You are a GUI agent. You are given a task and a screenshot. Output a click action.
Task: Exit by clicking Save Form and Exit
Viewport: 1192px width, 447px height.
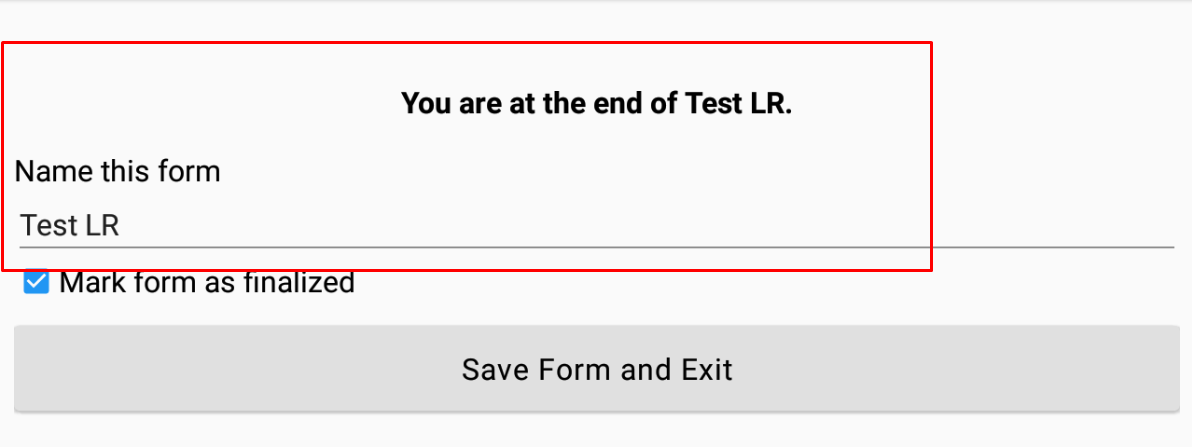[596, 369]
